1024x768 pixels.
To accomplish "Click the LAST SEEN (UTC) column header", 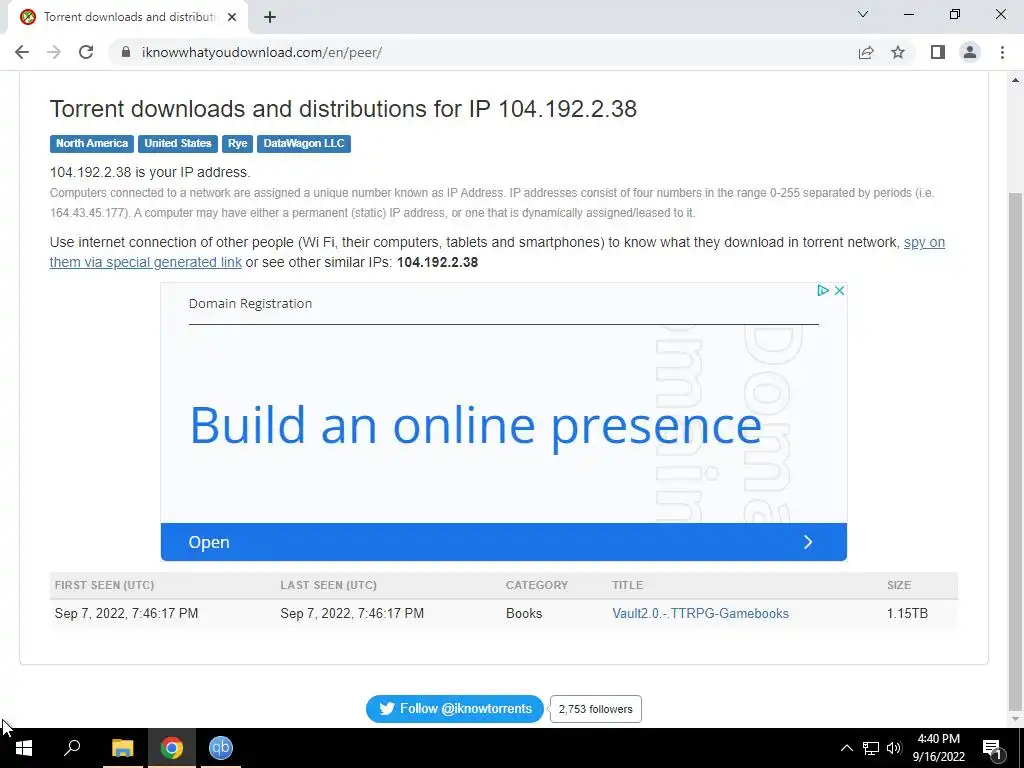I will click(x=328, y=585).
